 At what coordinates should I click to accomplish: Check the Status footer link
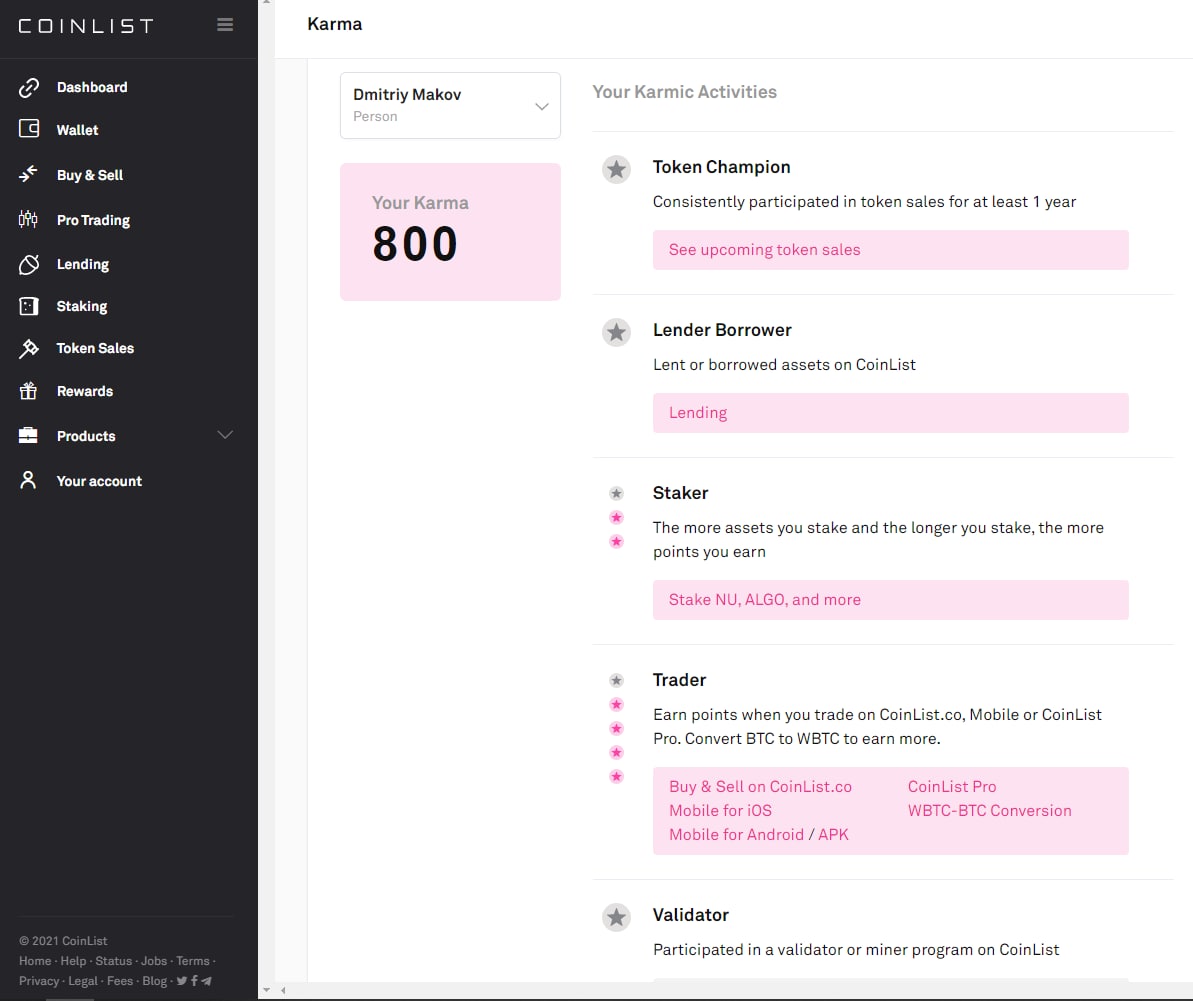(x=113, y=961)
